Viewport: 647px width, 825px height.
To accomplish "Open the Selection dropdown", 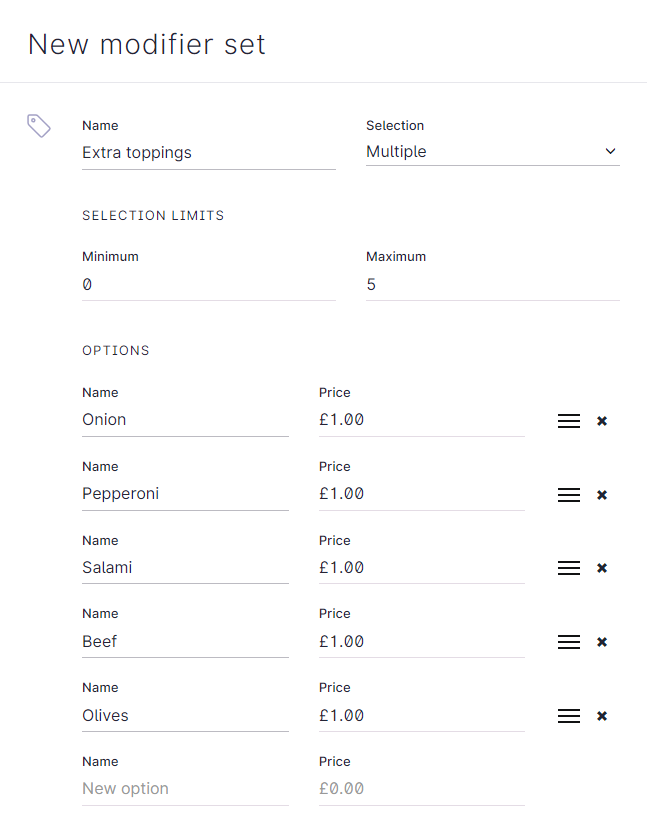I will (492, 151).
